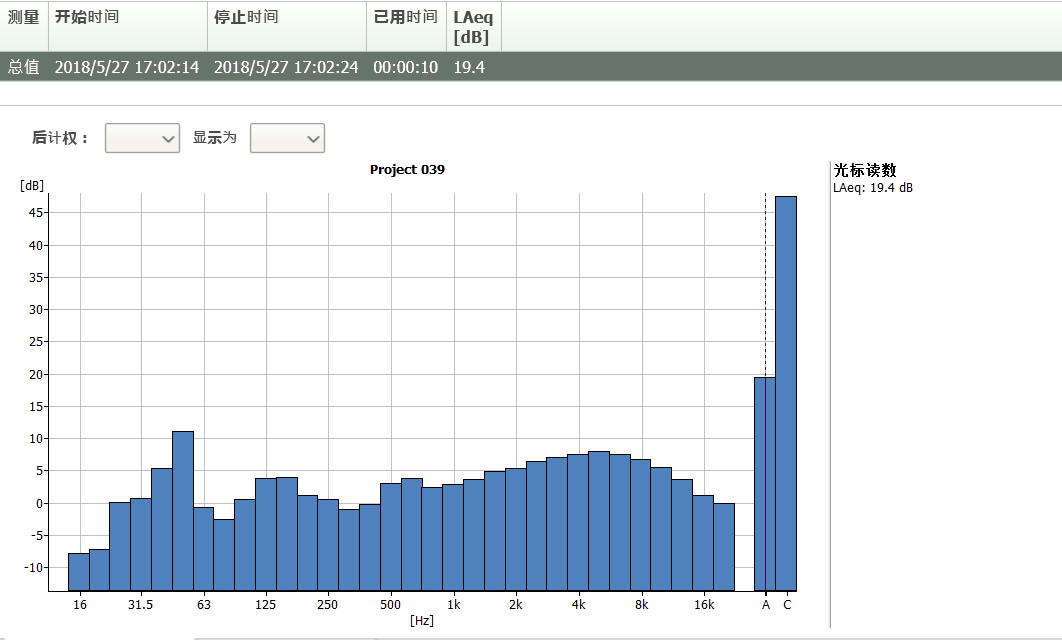Click stop time cell 2018/5/27 17:02:24

click(x=286, y=67)
